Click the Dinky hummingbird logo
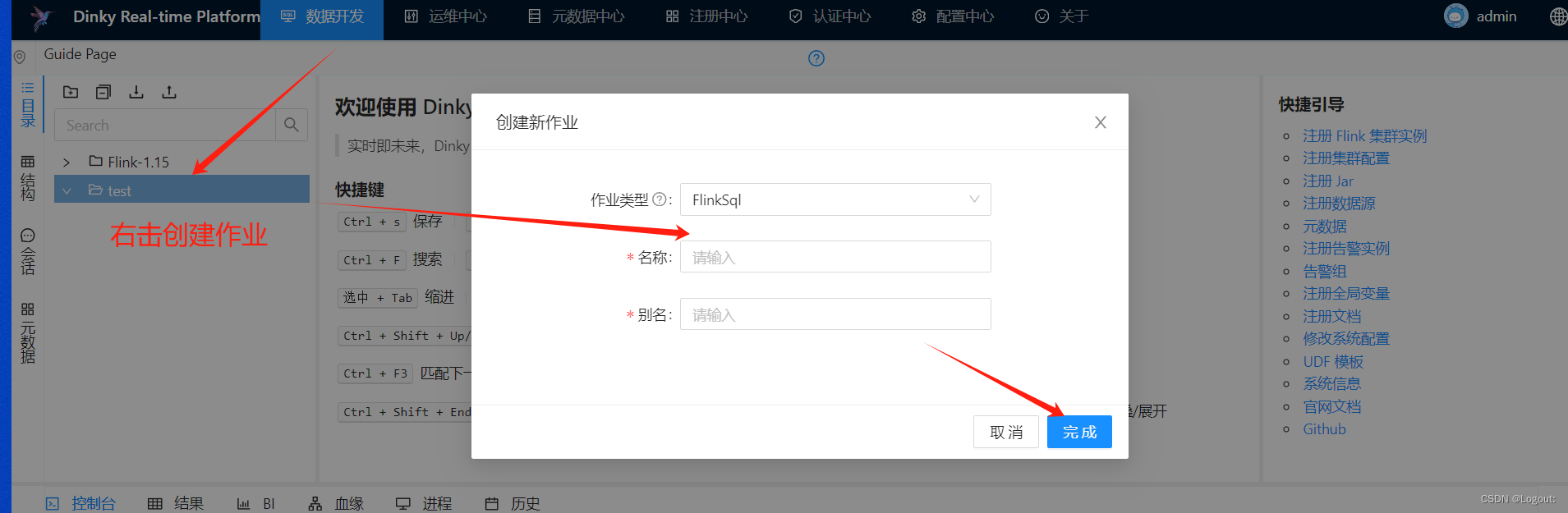The height and width of the screenshot is (513, 1568). point(40,17)
